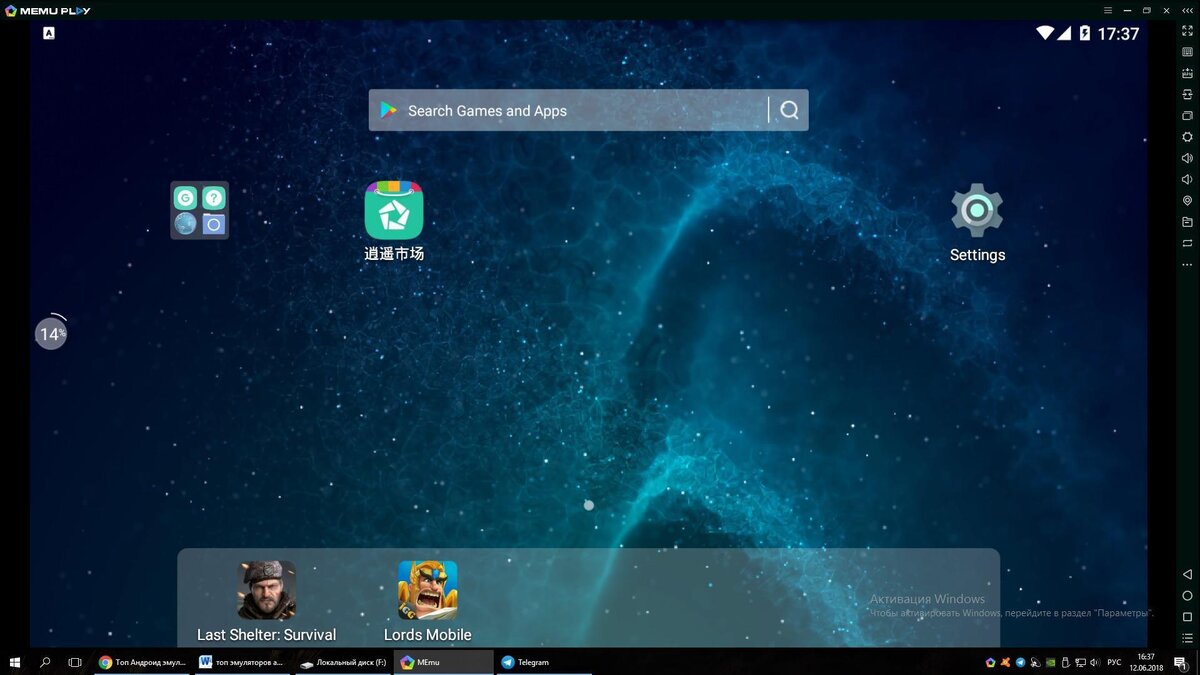1200x675 pixels.
Task: Show more tools via three dots
Action: pos(1187,265)
